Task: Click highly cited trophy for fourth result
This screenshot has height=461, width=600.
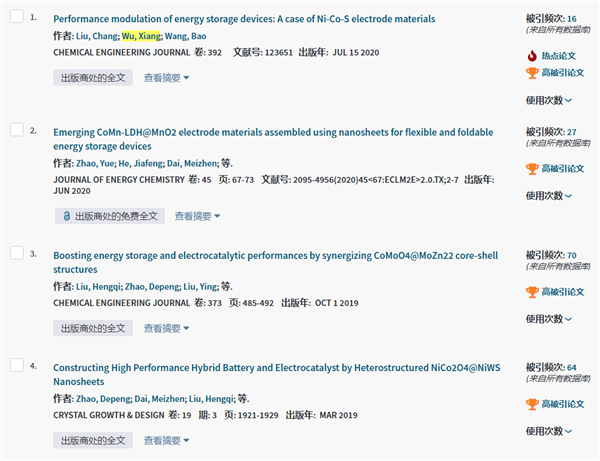Action: tap(532, 404)
